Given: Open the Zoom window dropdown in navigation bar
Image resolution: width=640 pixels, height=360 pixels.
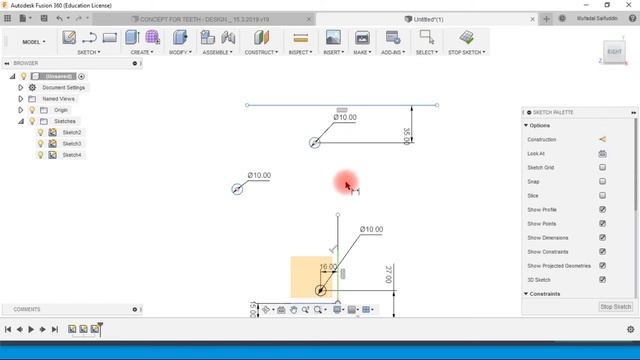Looking at the screenshot, I should point(325,310).
